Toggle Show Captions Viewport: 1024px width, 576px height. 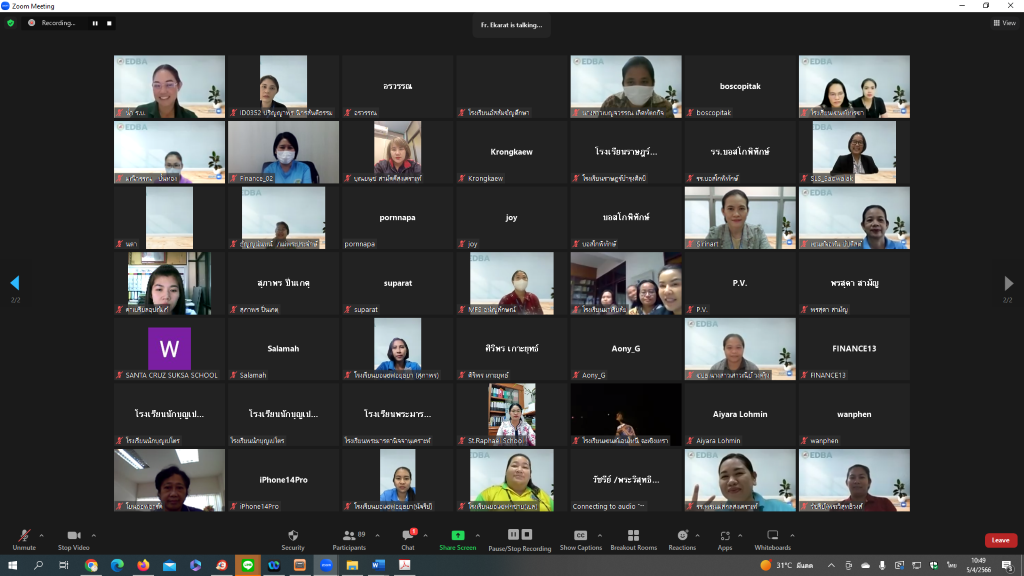[x=581, y=539]
